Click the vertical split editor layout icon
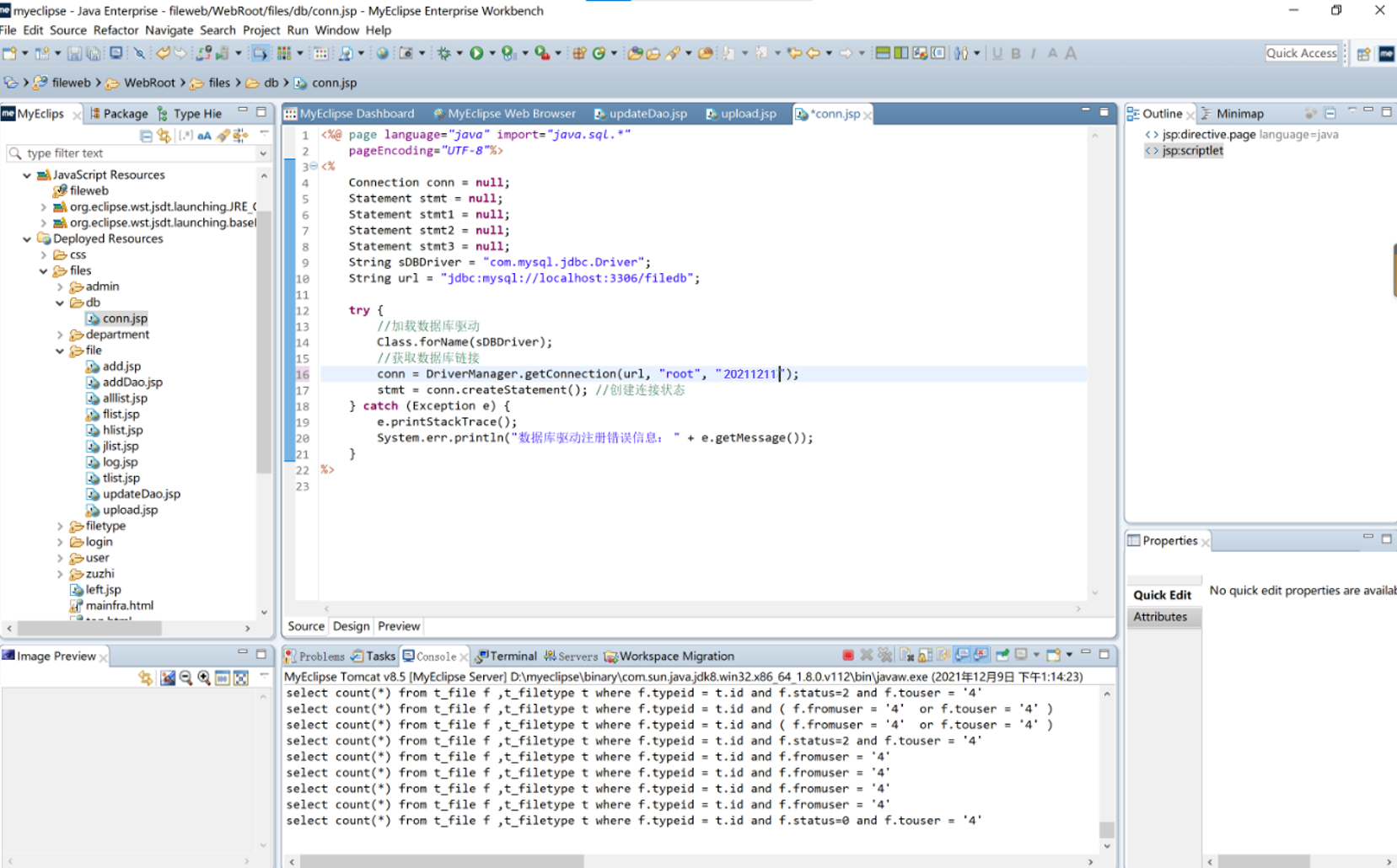The height and width of the screenshot is (868, 1397). click(x=901, y=53)
